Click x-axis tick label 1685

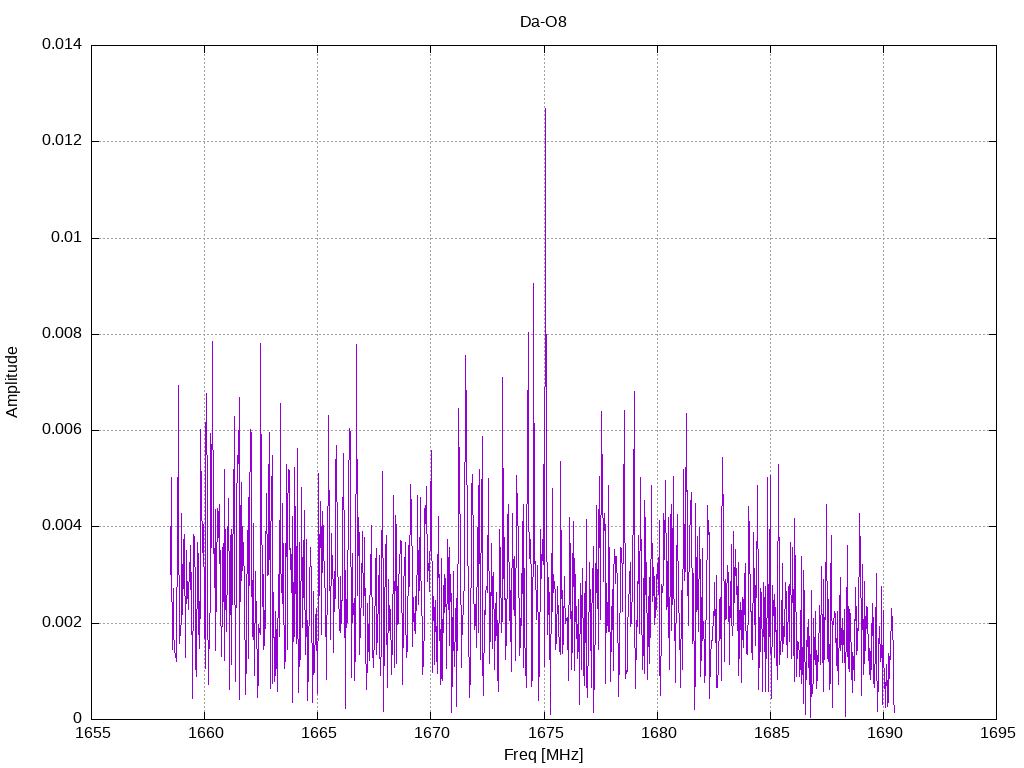click(x=771, y=733)
